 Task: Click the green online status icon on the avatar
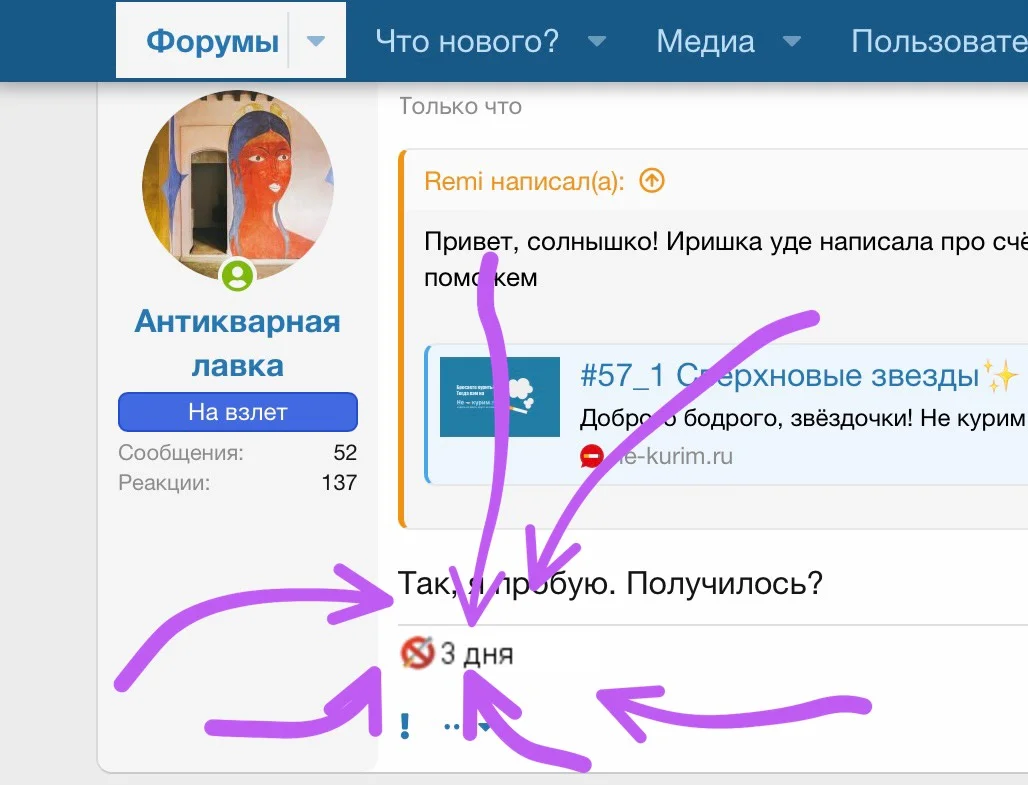tap(237, 275)
